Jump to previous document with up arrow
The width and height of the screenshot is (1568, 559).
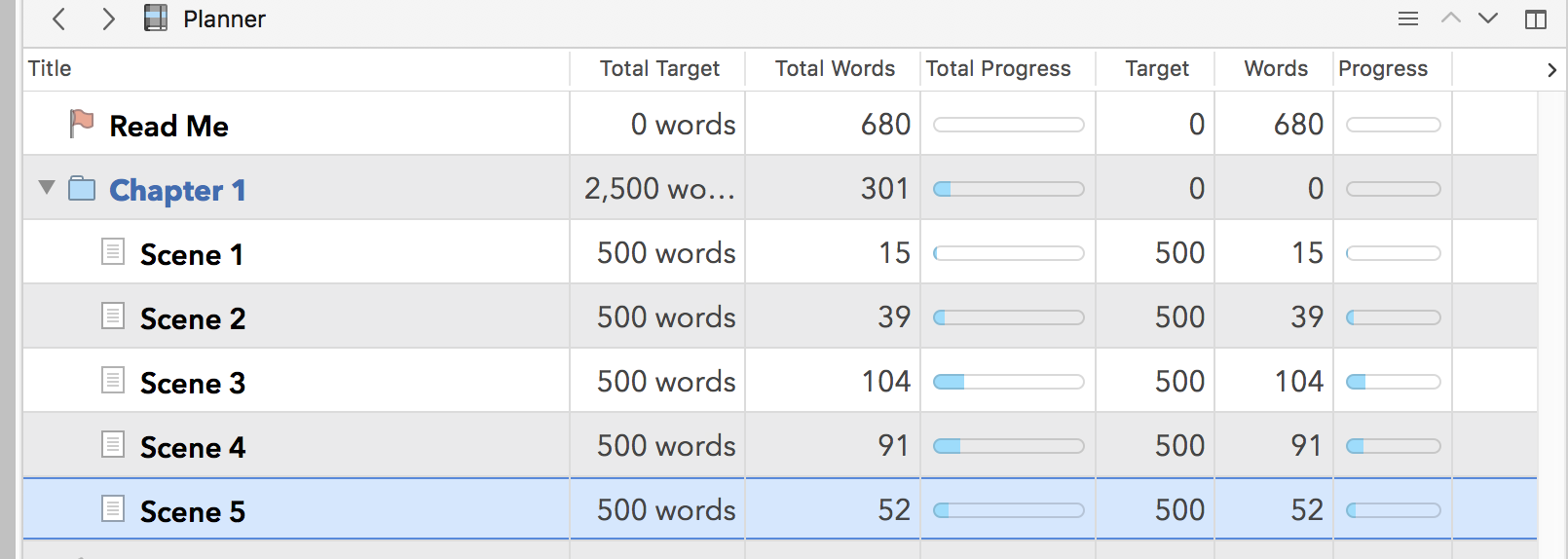pyautogui.click(x=1451, y=18)
